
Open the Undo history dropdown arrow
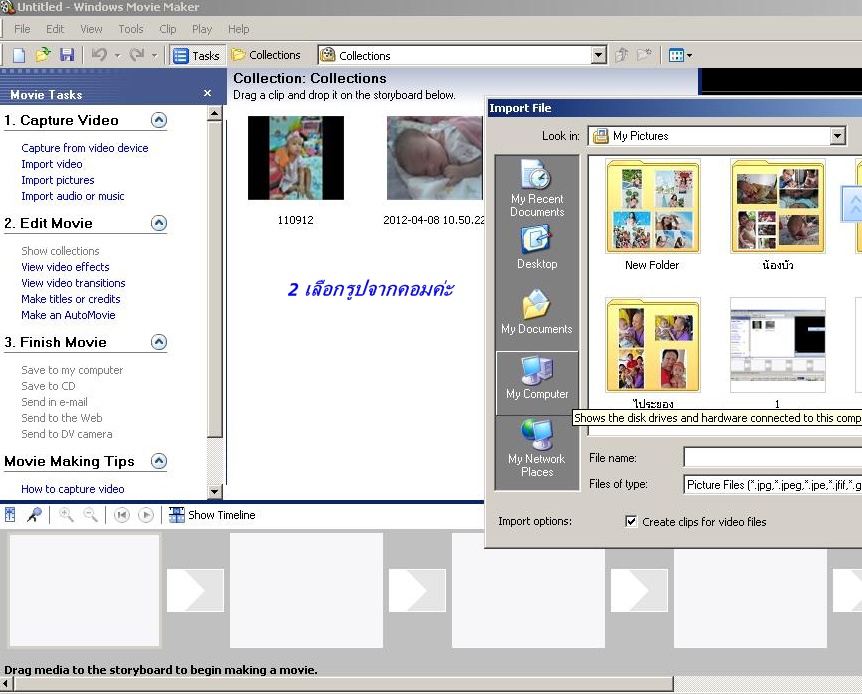tap(117, 56)
